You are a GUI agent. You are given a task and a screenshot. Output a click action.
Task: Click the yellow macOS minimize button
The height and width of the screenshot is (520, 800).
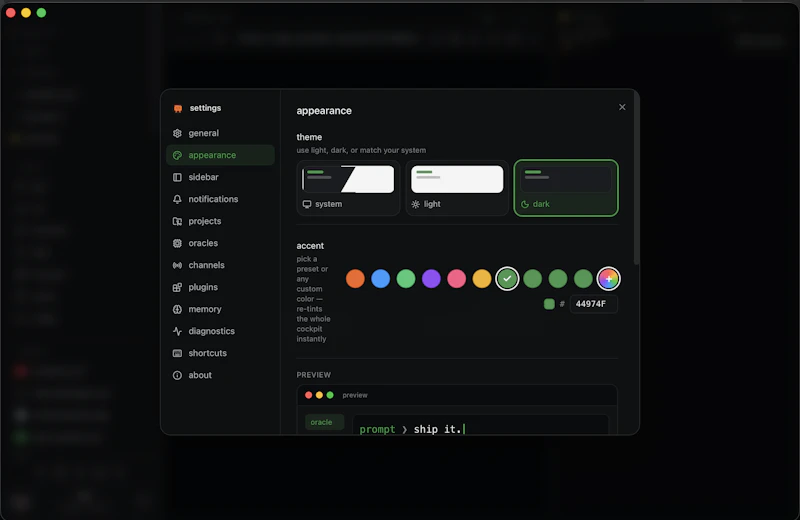click(x=26, y=13)
